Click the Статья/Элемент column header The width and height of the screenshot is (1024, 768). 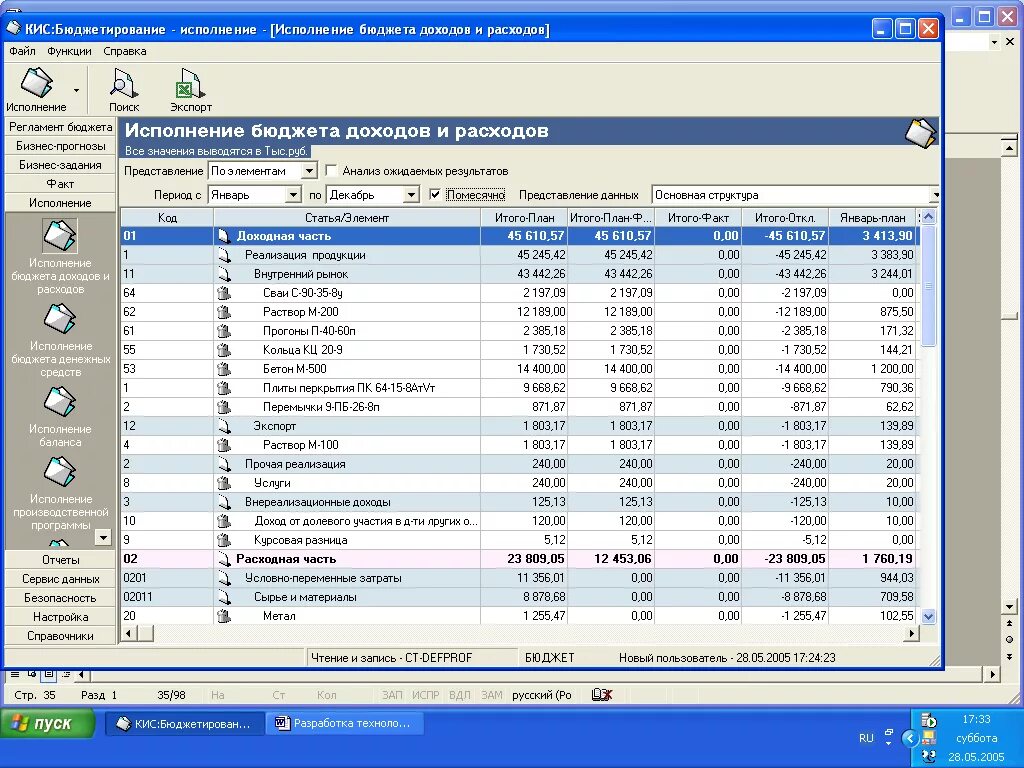[347, 217]
